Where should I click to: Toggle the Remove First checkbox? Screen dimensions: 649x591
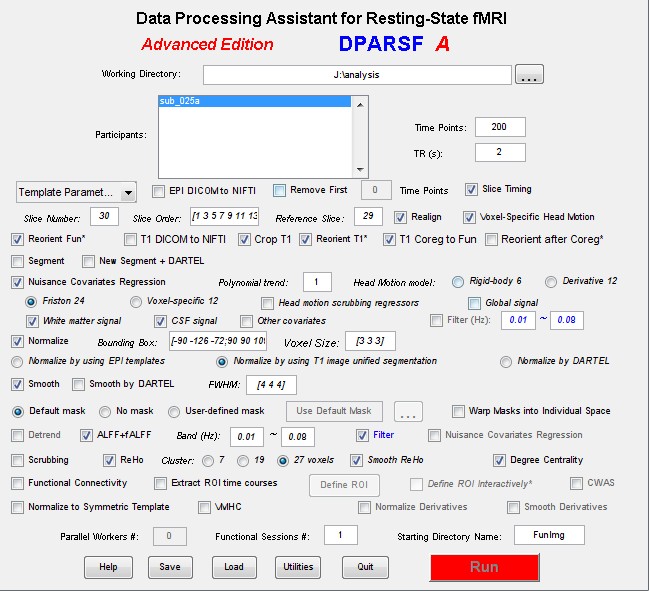(279, 190)
